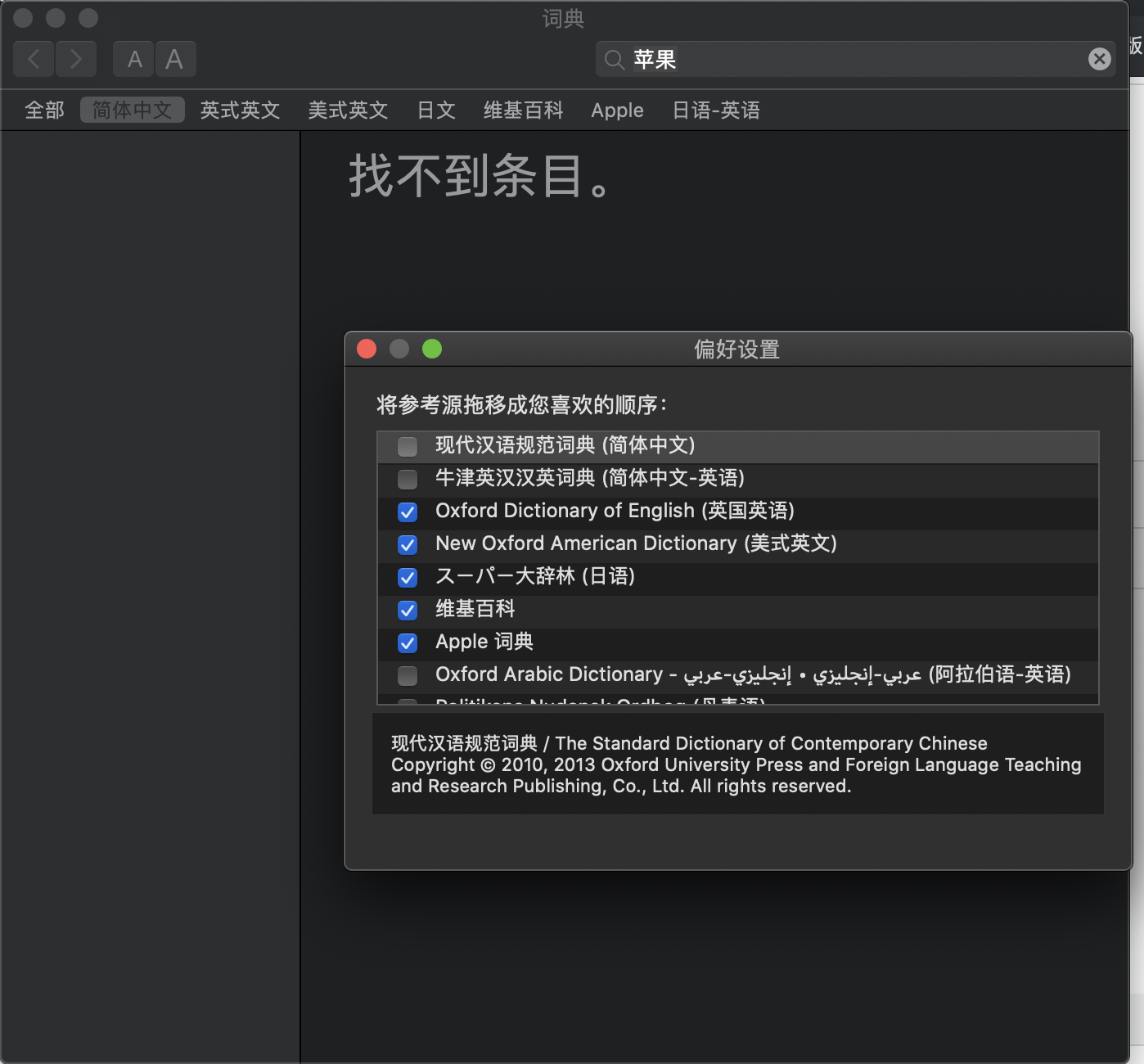Open the 维基百科 tab
The height and width of the screenshot is (1064, 1144).
[523, 110]
